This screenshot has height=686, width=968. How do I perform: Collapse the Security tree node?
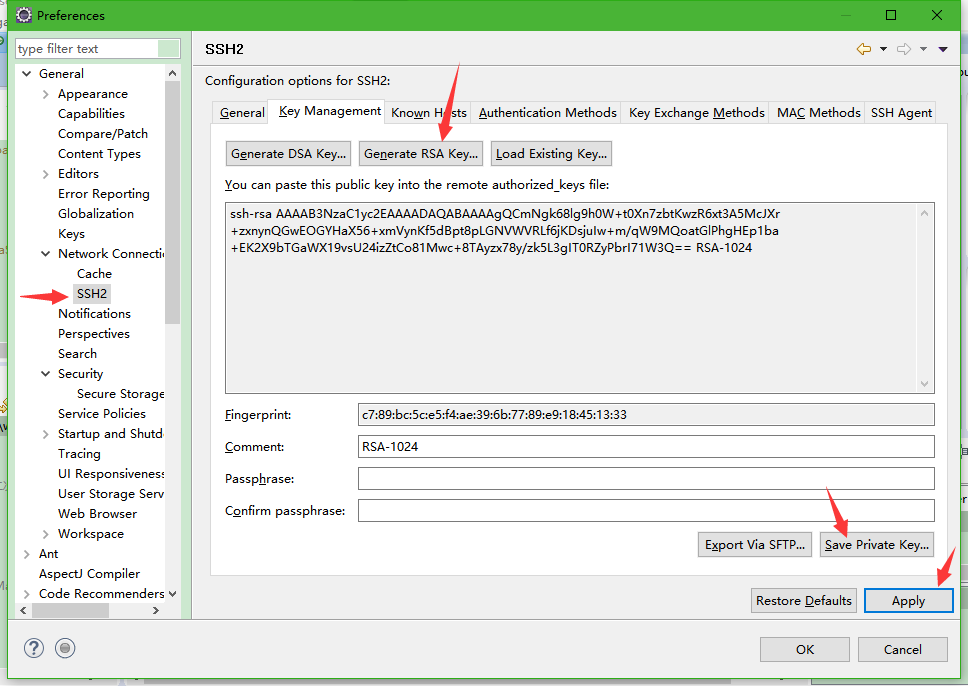[45, 374]
